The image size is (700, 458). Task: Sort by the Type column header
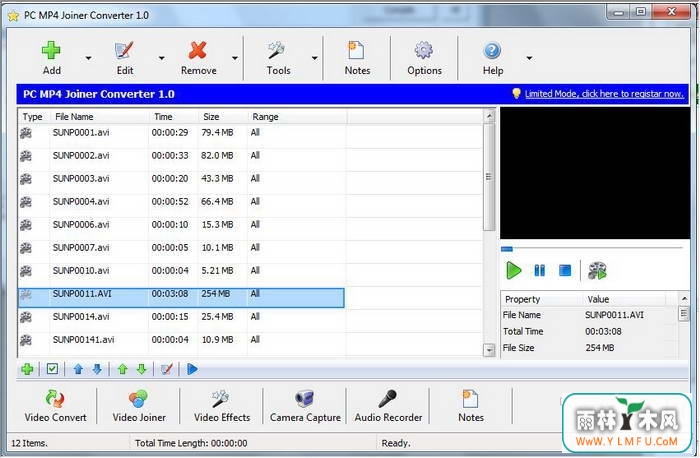(34, 117)
